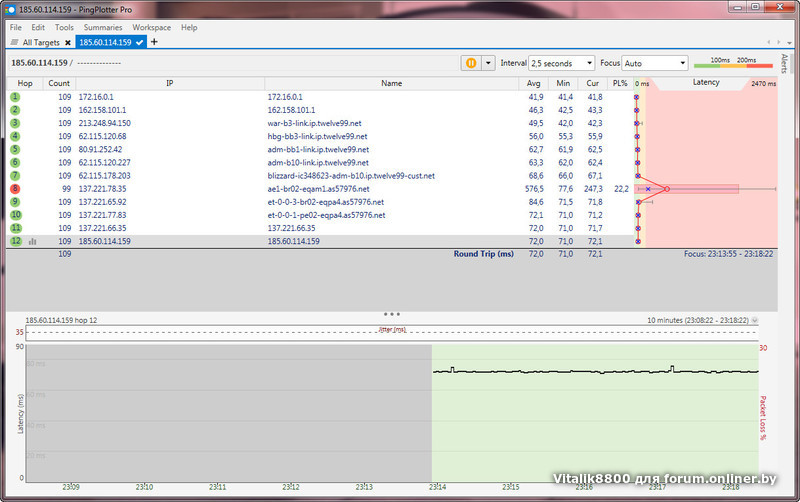
Task: Click the red hop 8 circle icon
Action: pyautogui.click(x=15, y=189)
